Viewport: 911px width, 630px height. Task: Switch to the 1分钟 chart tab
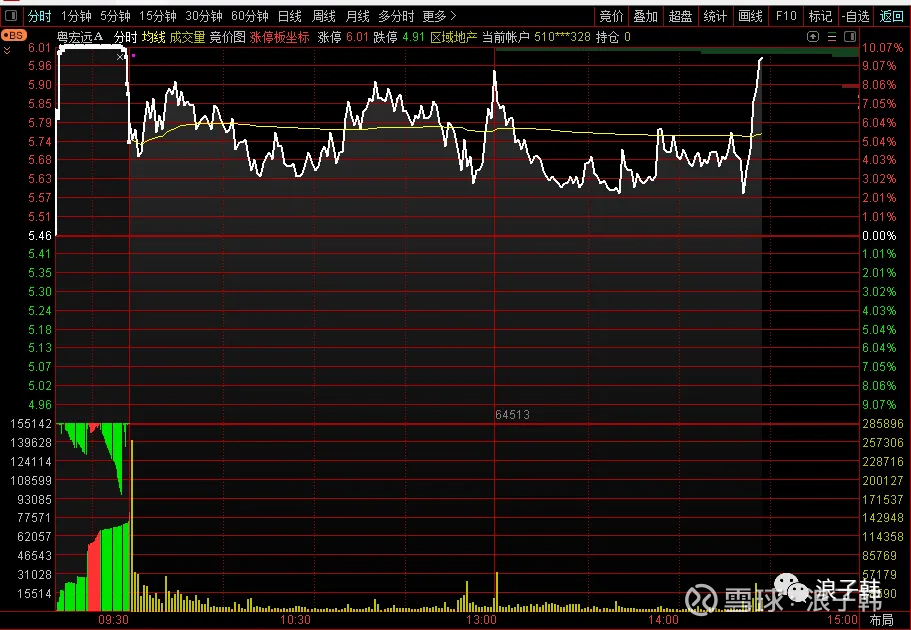77,16
